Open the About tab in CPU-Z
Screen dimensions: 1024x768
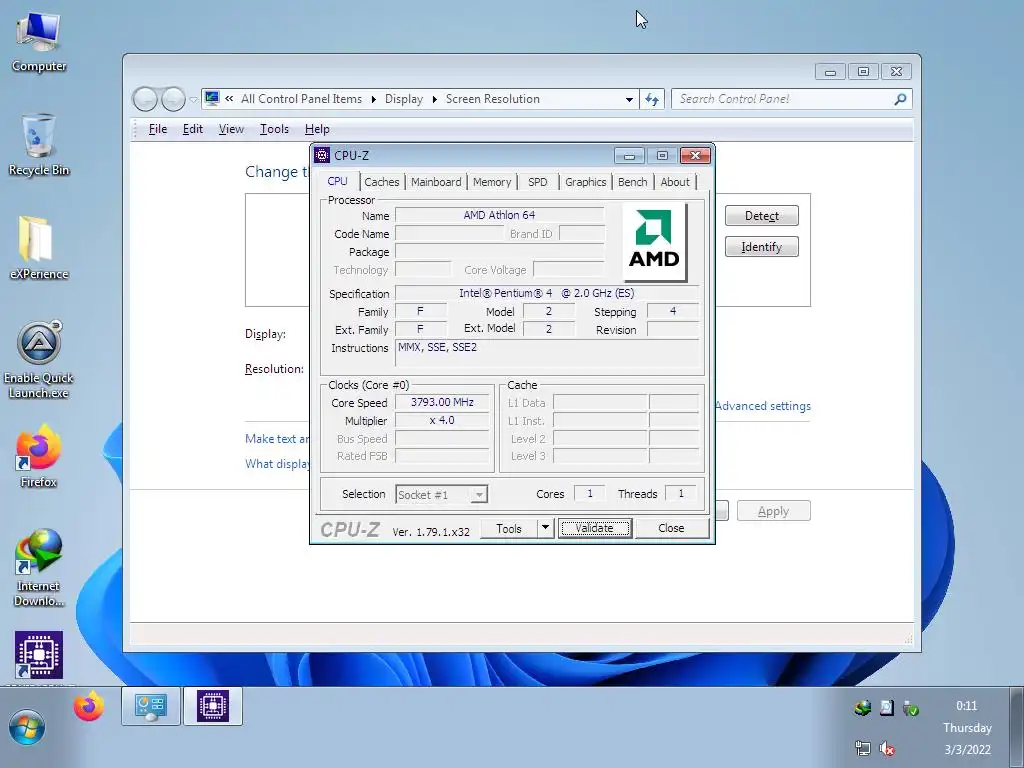pos(675,182)
